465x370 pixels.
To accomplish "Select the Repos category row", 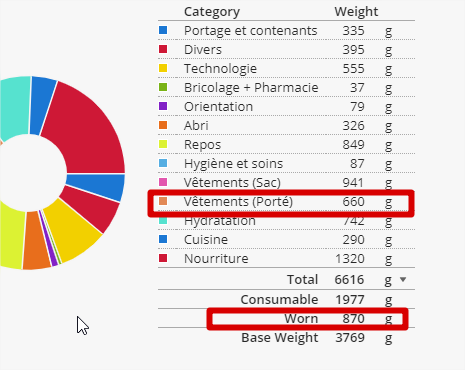I will (x=286, y=144).
